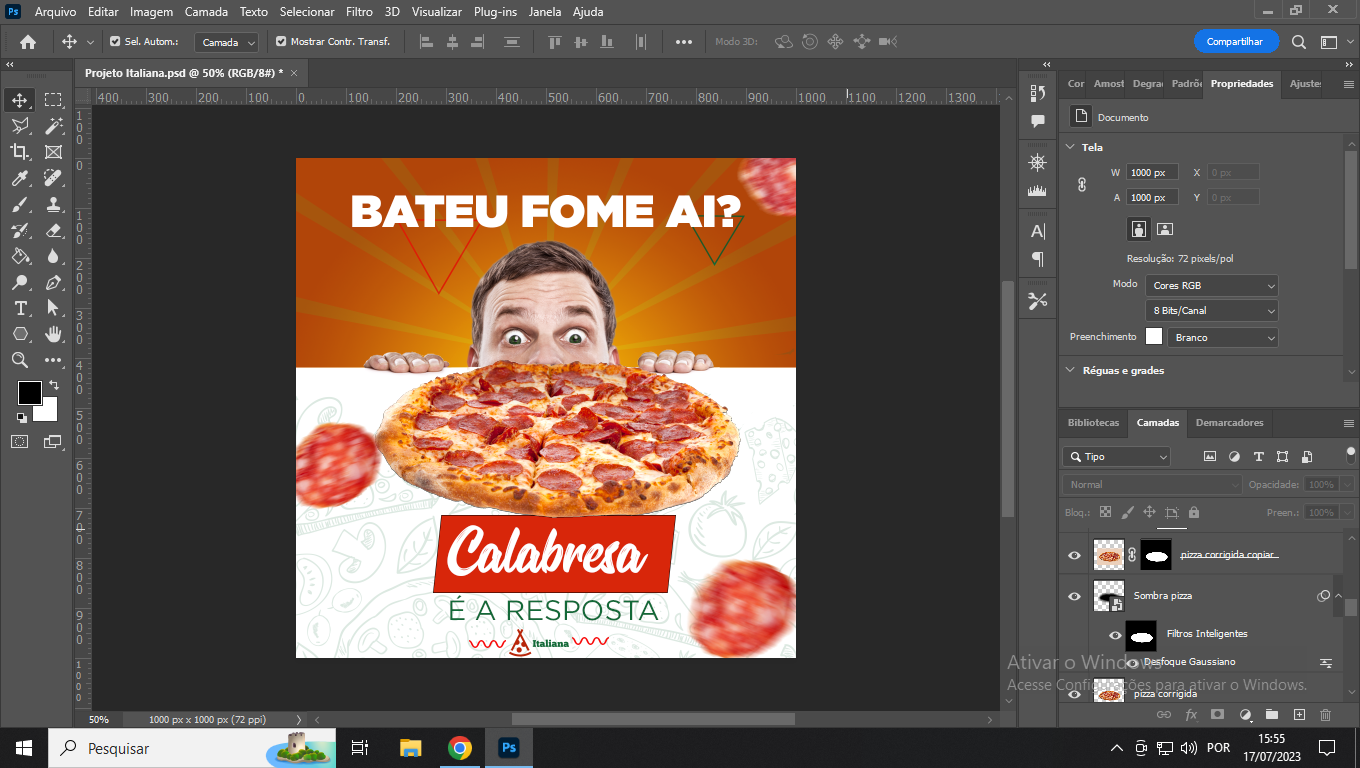Select the Paint Bucket tool
The width and height of the screenshot is (1360, 768).
click(20, 256)
